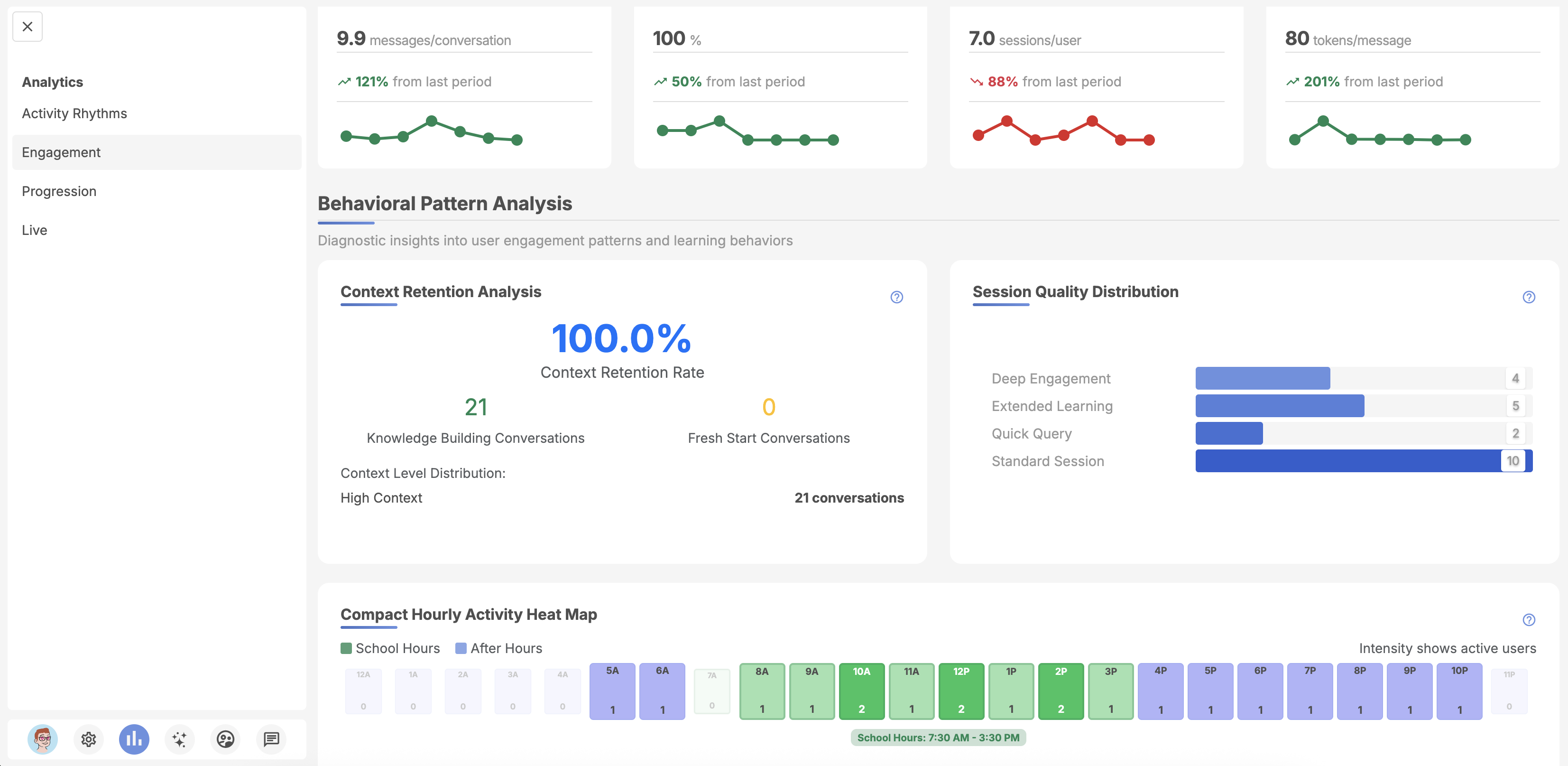
Task: Close the analytics sidebar panel
Action: (x=28, y=27)
